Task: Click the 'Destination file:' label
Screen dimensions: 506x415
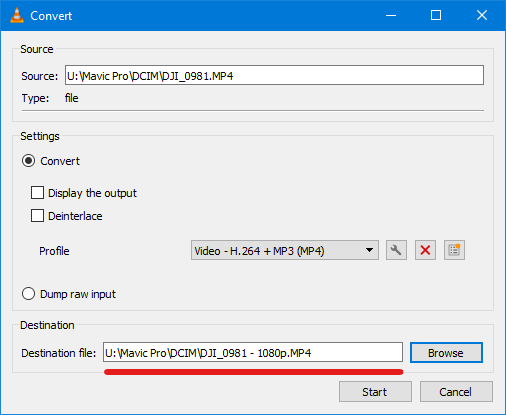Action: tap(59, 353)
